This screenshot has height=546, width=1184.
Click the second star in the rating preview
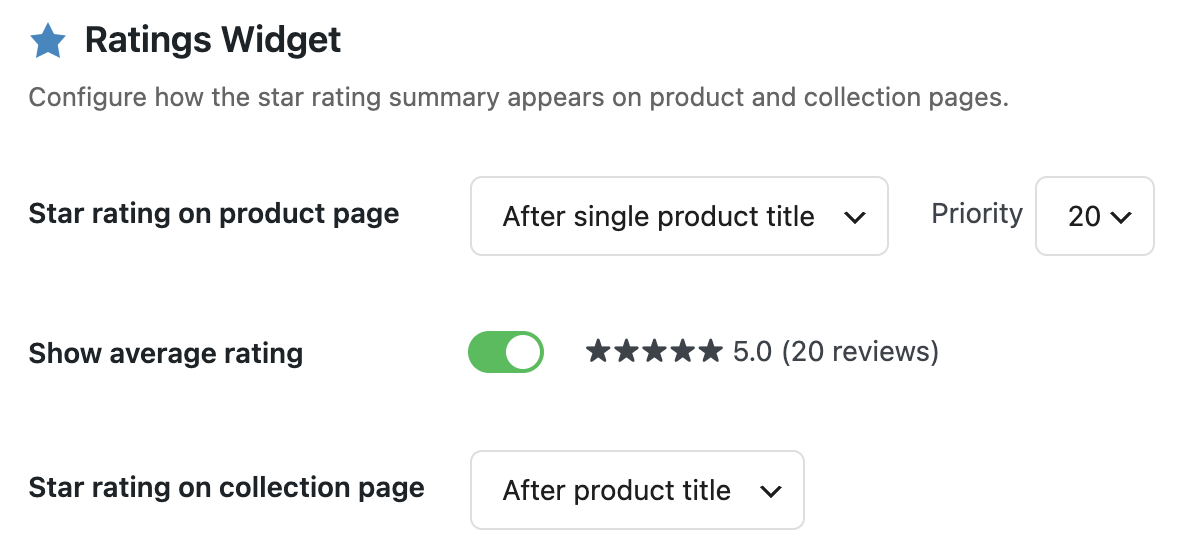coord(626,351)
